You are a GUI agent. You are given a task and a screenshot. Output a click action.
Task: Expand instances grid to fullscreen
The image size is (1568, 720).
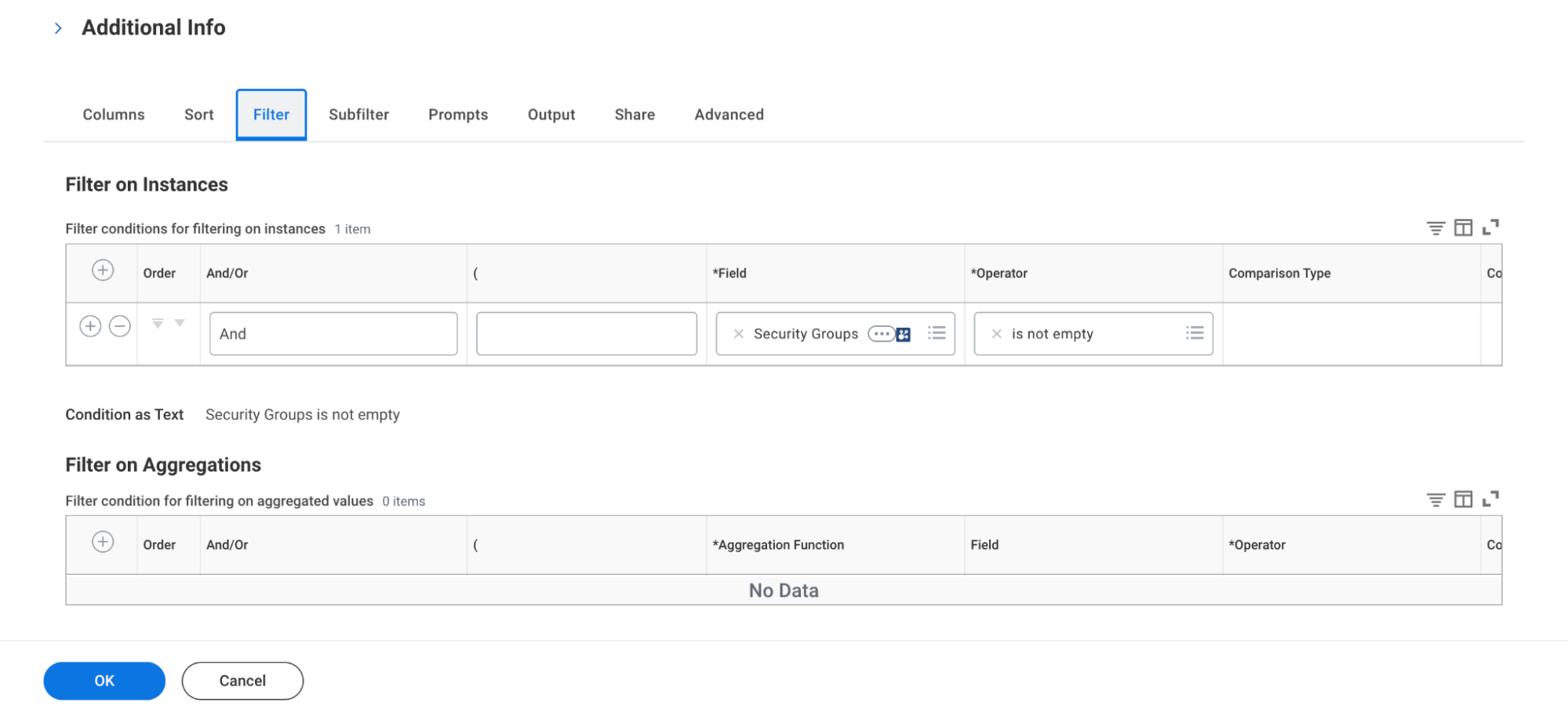1490,227
